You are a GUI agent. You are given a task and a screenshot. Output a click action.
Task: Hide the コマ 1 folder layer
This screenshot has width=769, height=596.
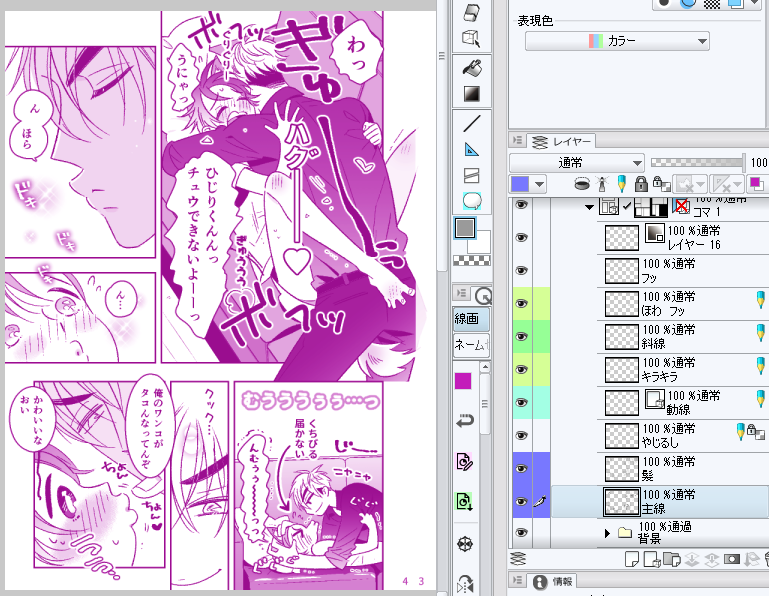tap(522, 205)
